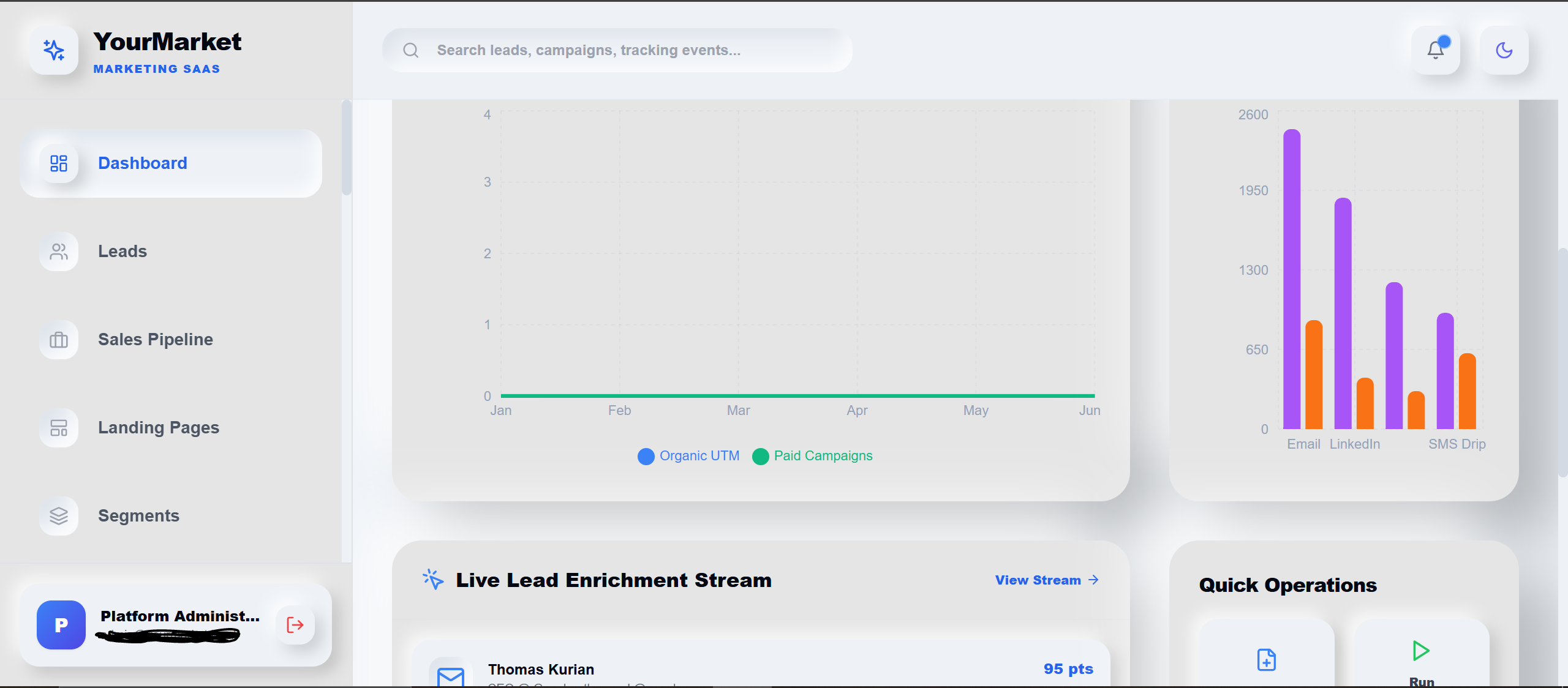Click the Landing Pages layout icon
The image size is (1568, 688).
pyautogui.click(x=59, y=428)
